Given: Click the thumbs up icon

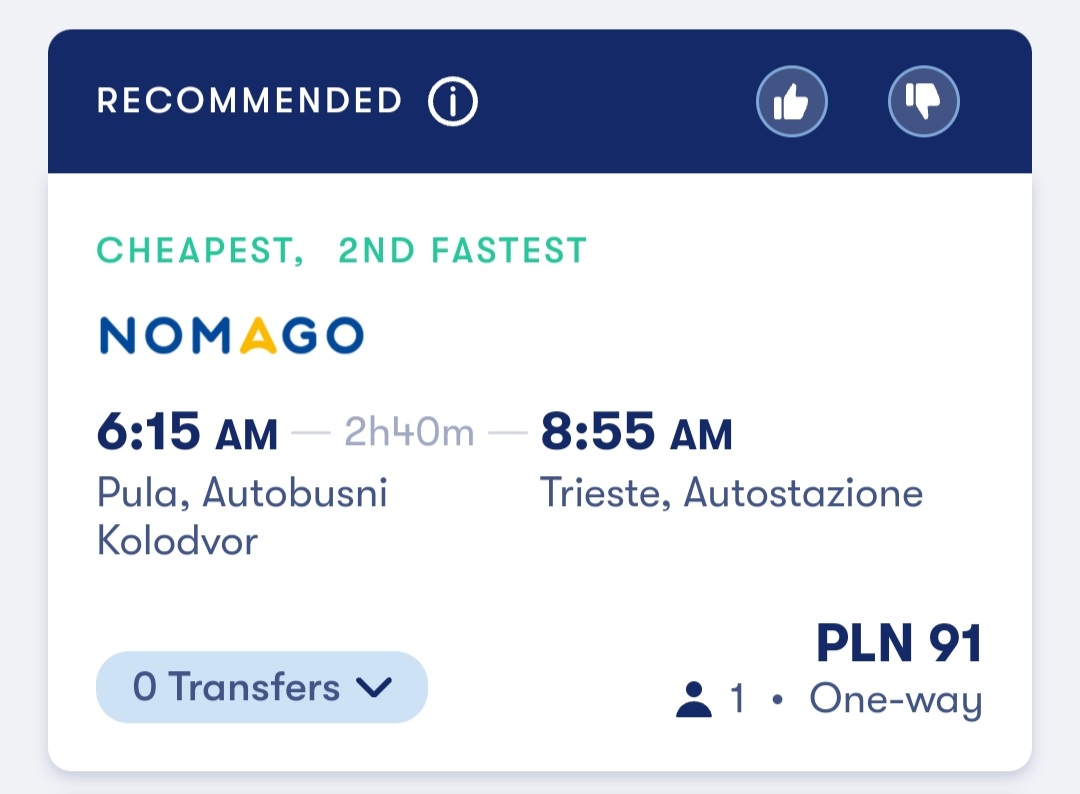Looking at the screenshot, I should [791, 101].
